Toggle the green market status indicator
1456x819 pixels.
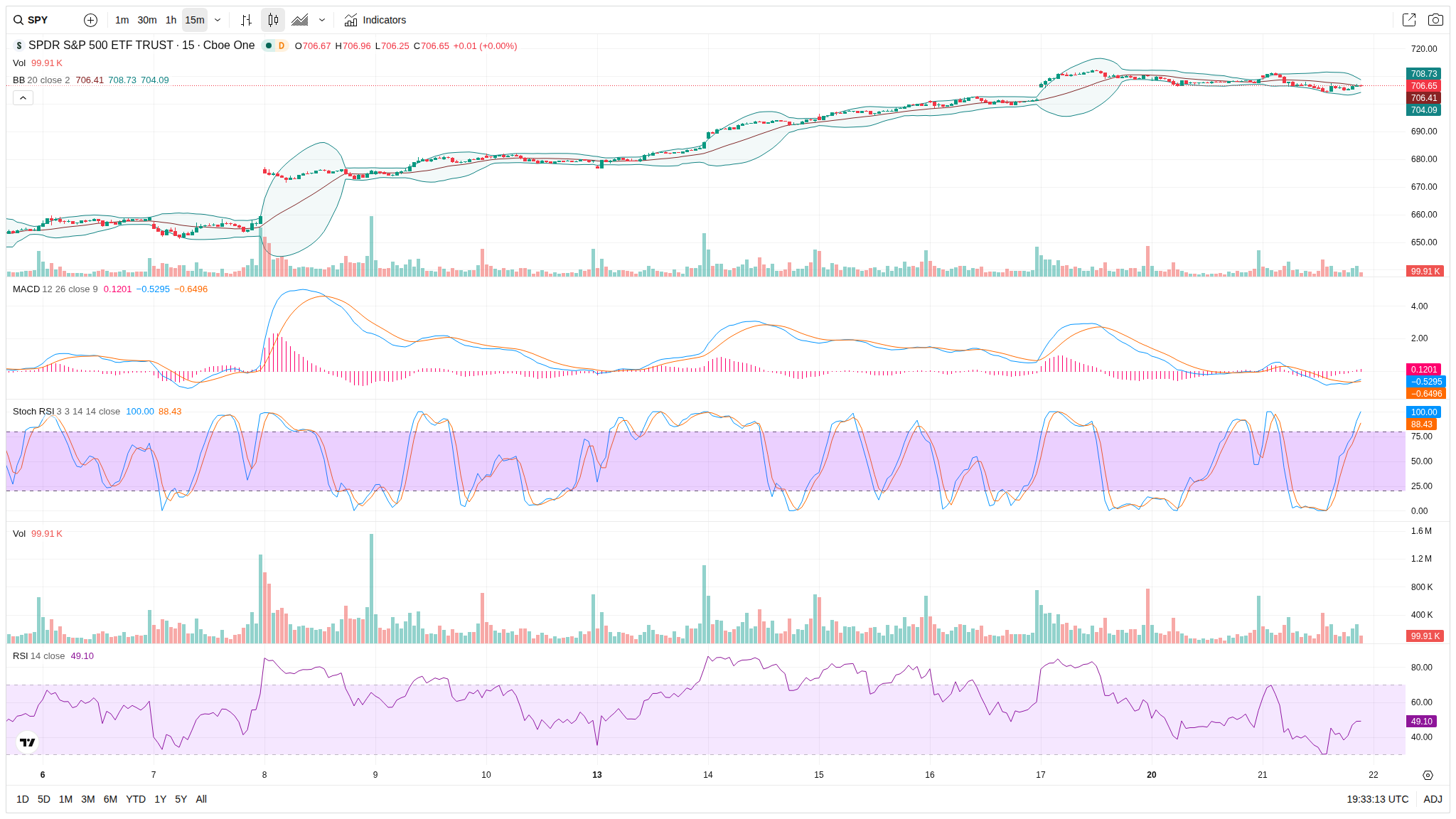(x=269, y=45)
